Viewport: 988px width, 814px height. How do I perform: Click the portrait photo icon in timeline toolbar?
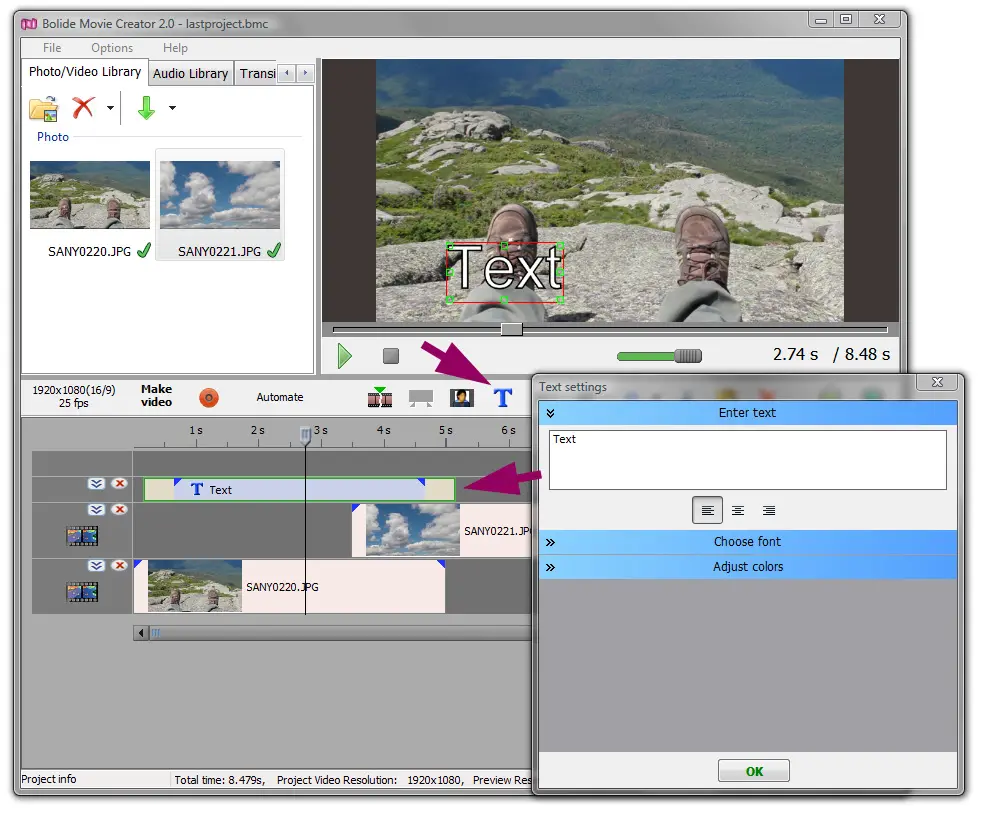[x=461, y=398]
